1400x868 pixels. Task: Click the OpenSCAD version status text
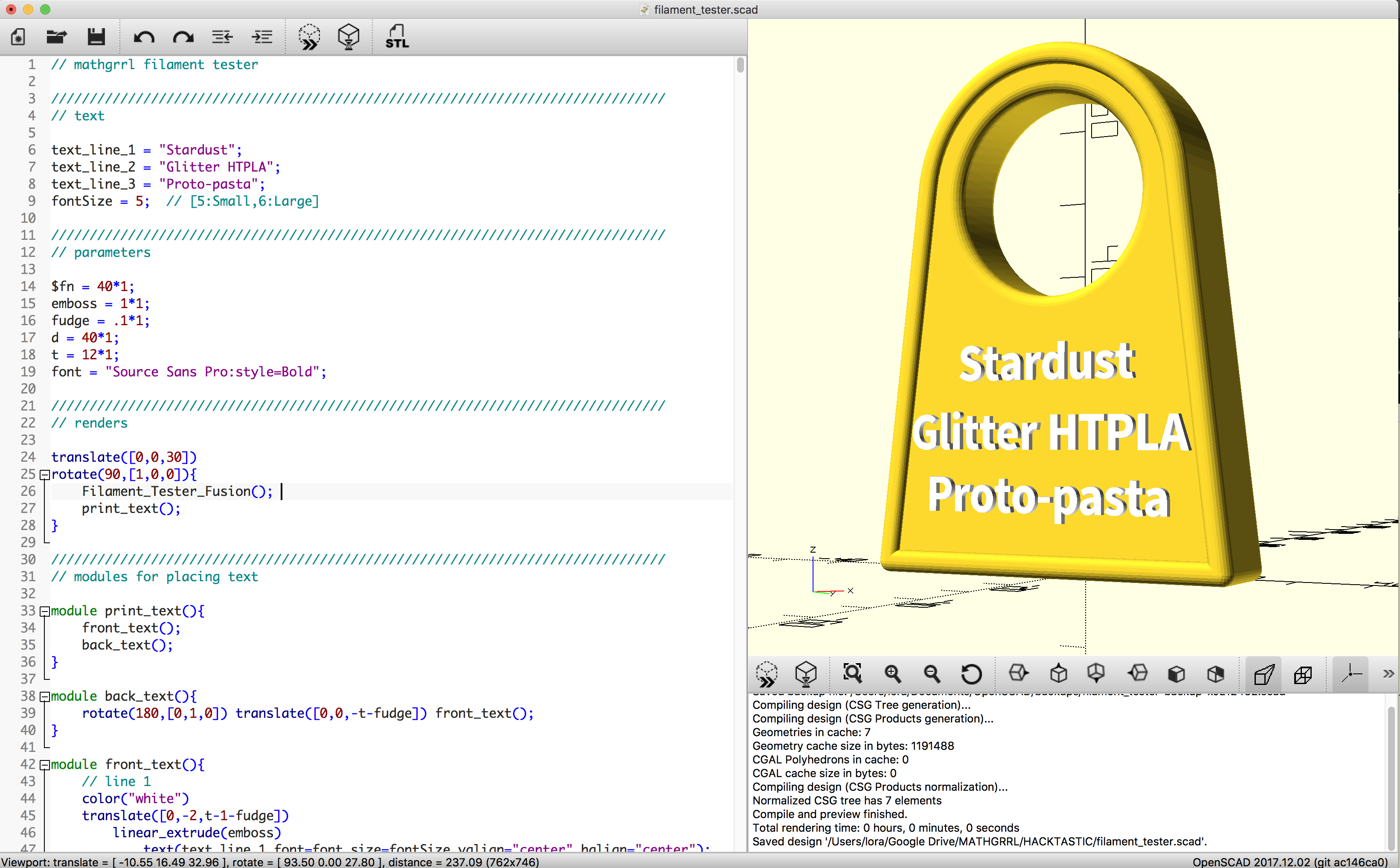(1290, 862)
